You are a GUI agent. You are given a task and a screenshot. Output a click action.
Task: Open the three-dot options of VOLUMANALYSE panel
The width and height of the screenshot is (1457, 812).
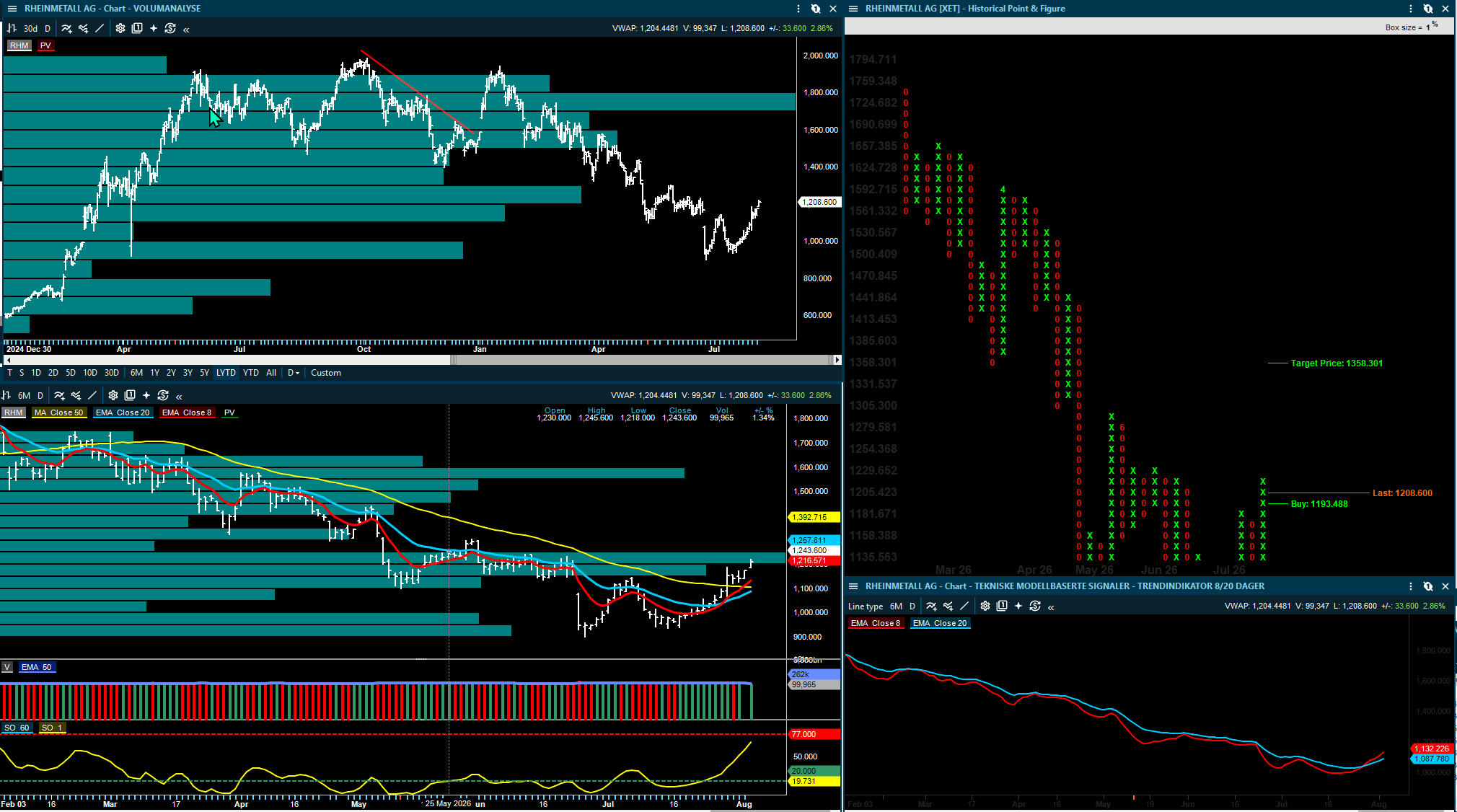click(798, 9)
